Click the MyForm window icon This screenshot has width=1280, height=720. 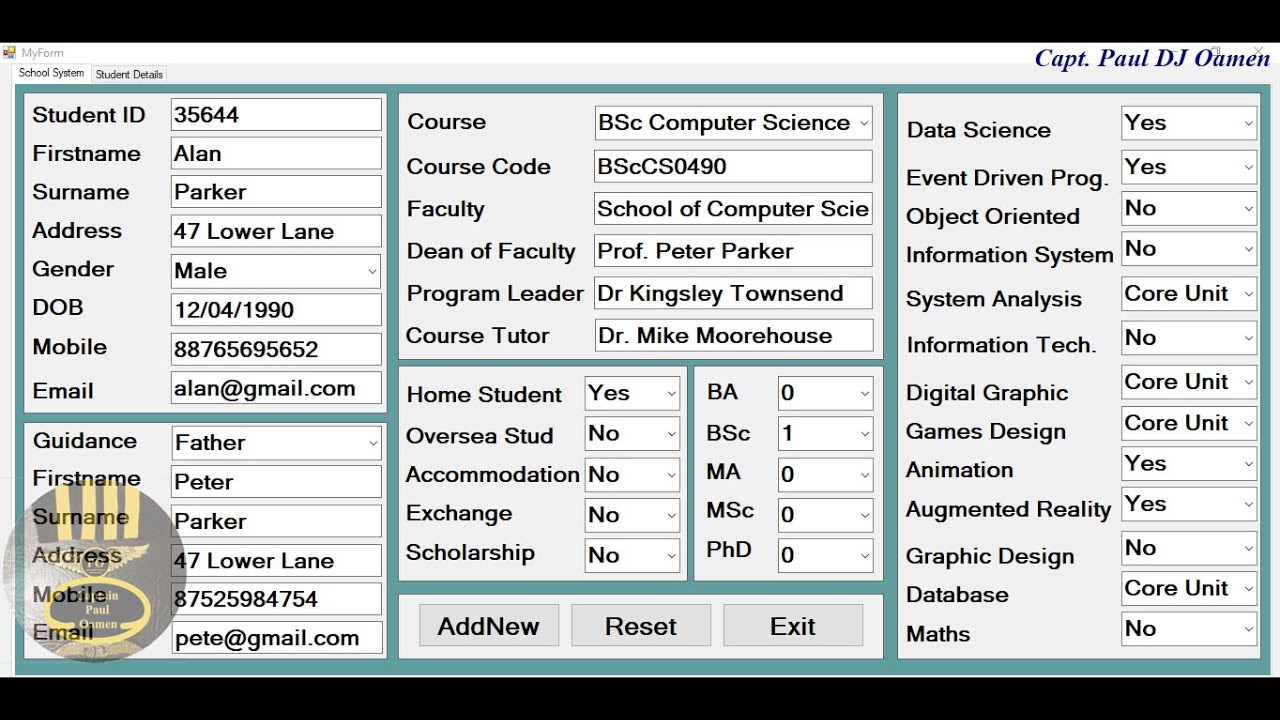(x=9, y=53)
